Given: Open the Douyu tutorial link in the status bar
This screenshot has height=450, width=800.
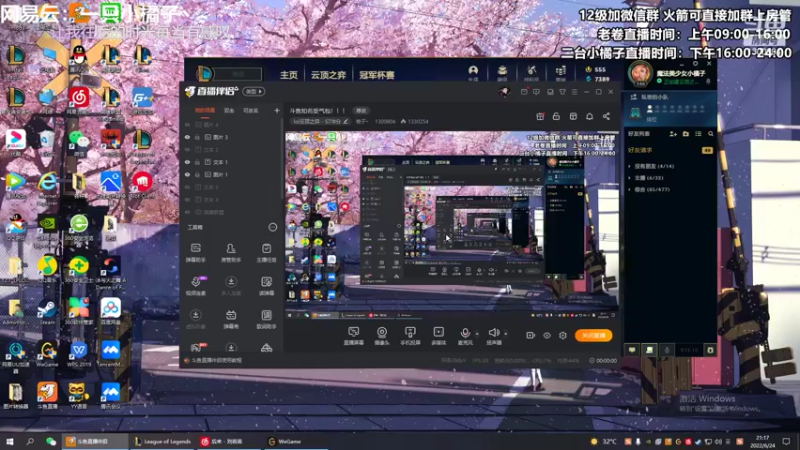Looking at the screenshot, I should tap(216, 360).
